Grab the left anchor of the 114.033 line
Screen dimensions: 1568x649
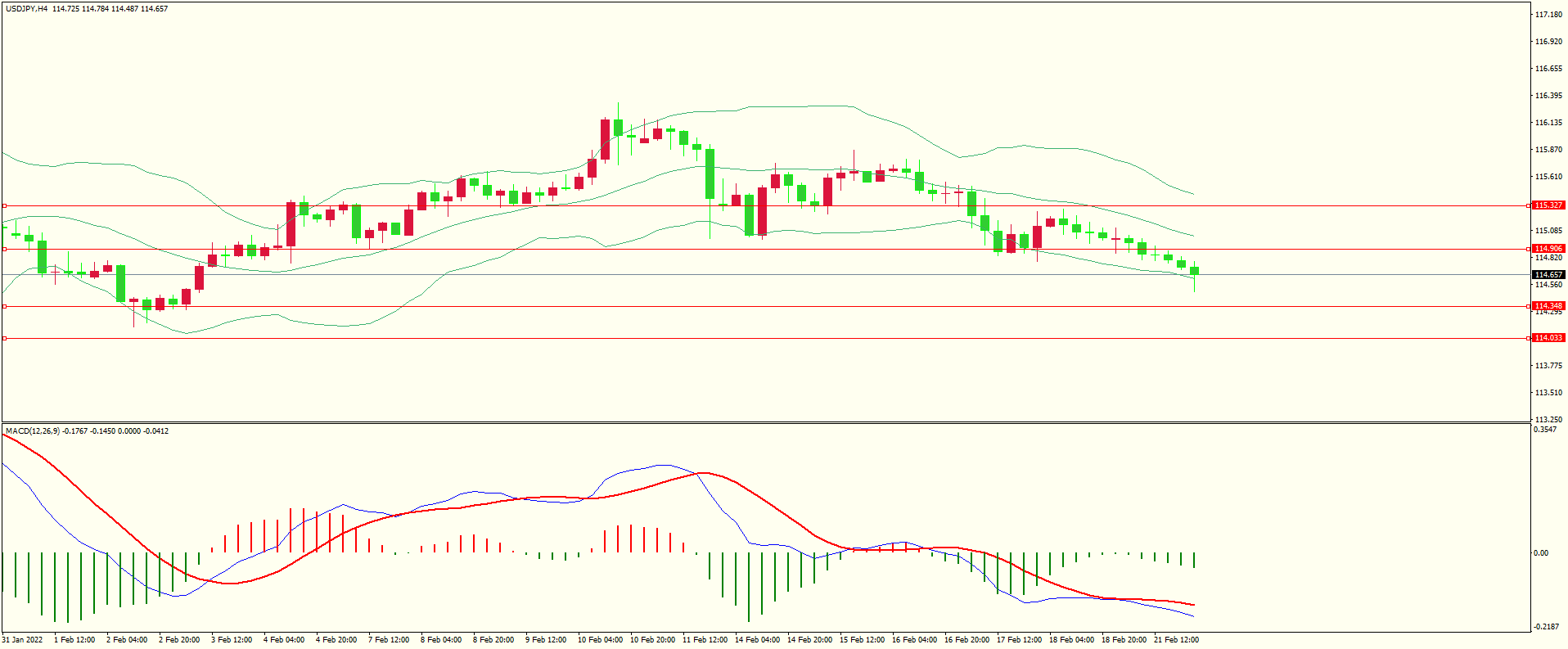point(4,338)
